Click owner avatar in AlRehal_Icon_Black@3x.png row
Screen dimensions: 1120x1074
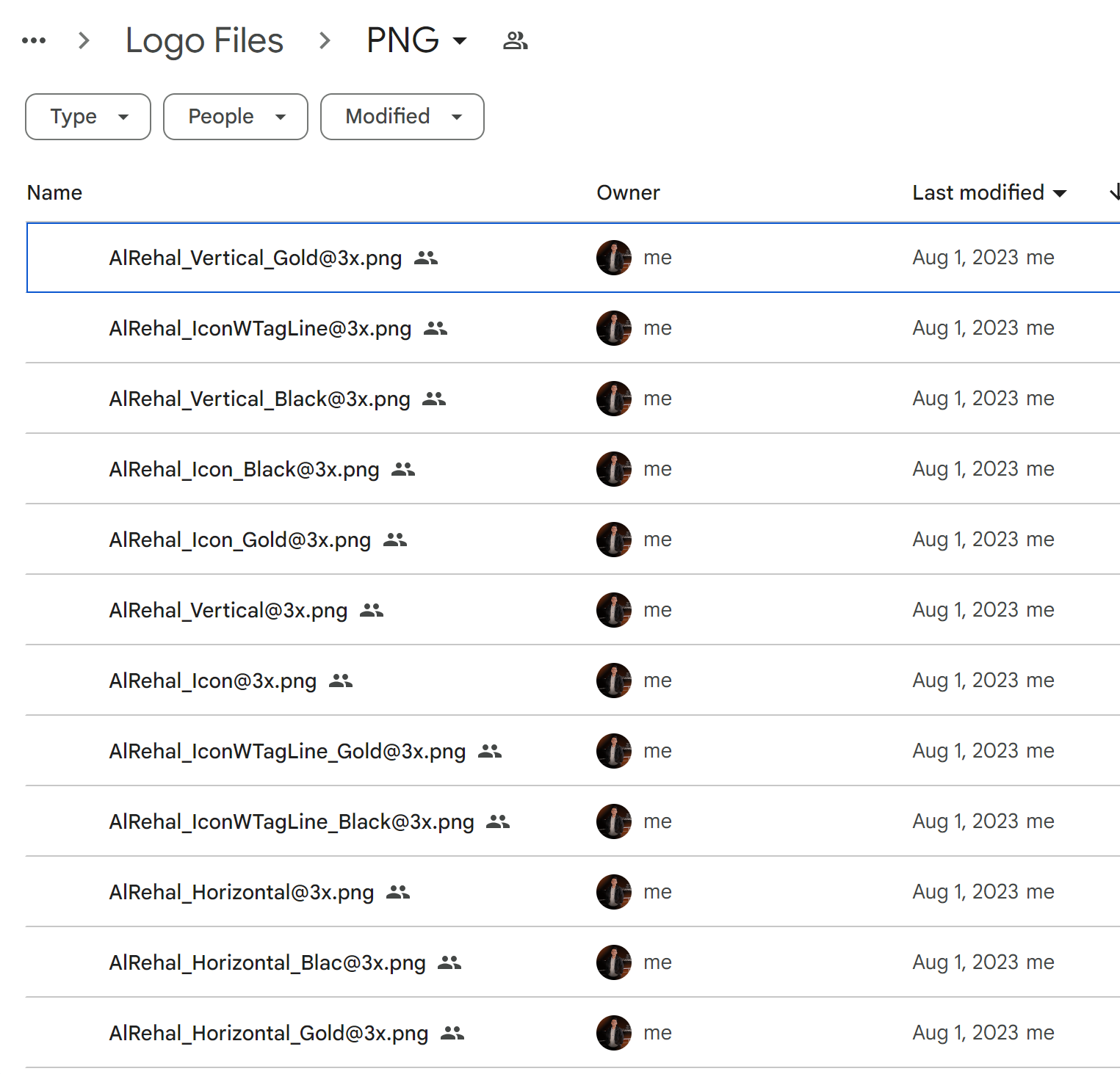614,469
